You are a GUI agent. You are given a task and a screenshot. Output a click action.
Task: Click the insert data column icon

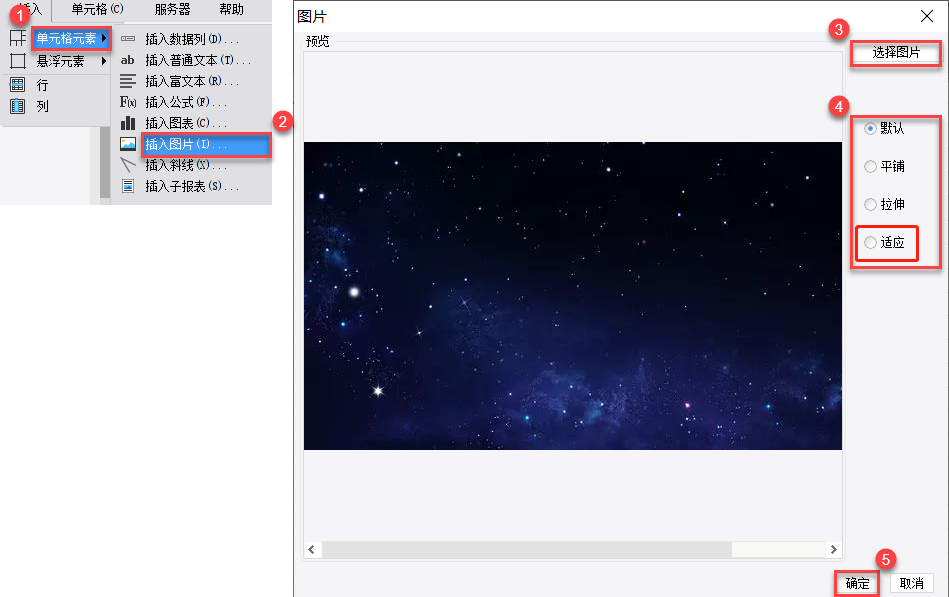(128, 39)
